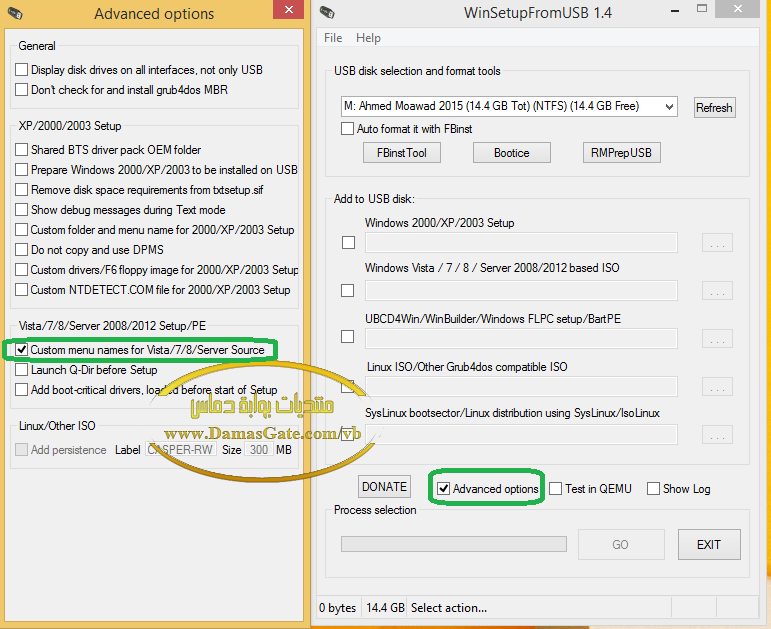
Task: Enable Prepare Windows 2000/XP/2003 for USB install
Action: [21, 170]
